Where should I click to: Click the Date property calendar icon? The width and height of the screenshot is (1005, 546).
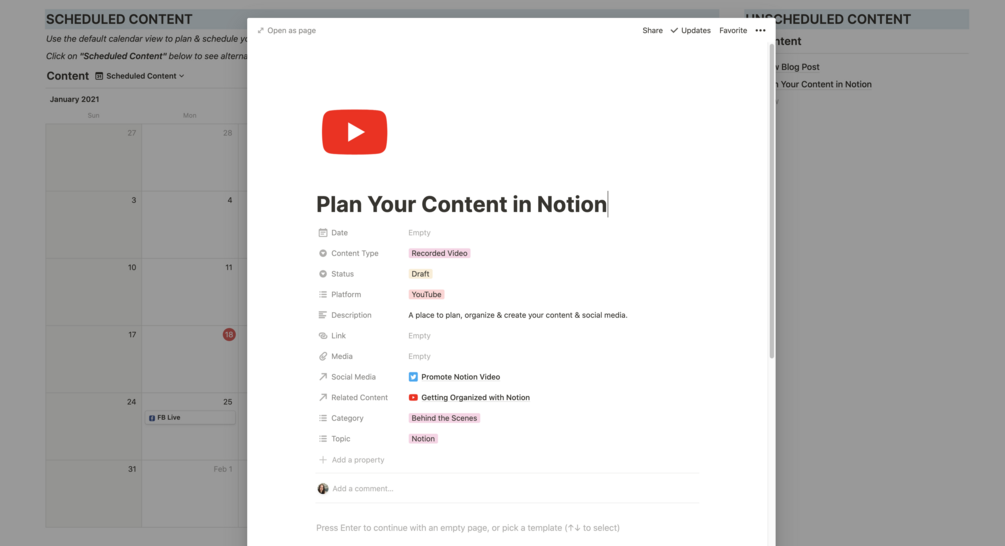pos(323,233)
